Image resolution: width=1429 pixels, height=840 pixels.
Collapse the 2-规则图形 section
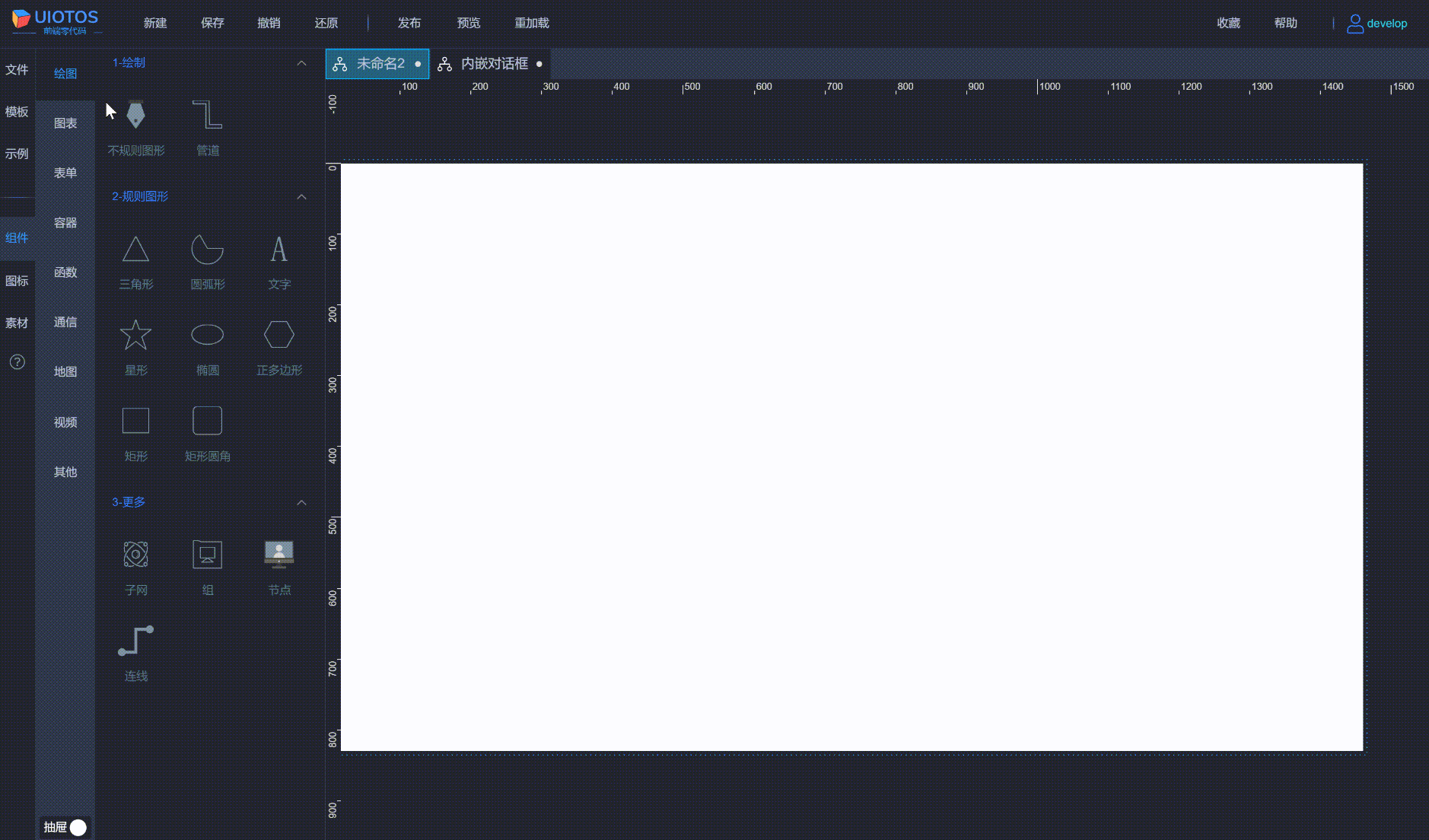(301, 196)
